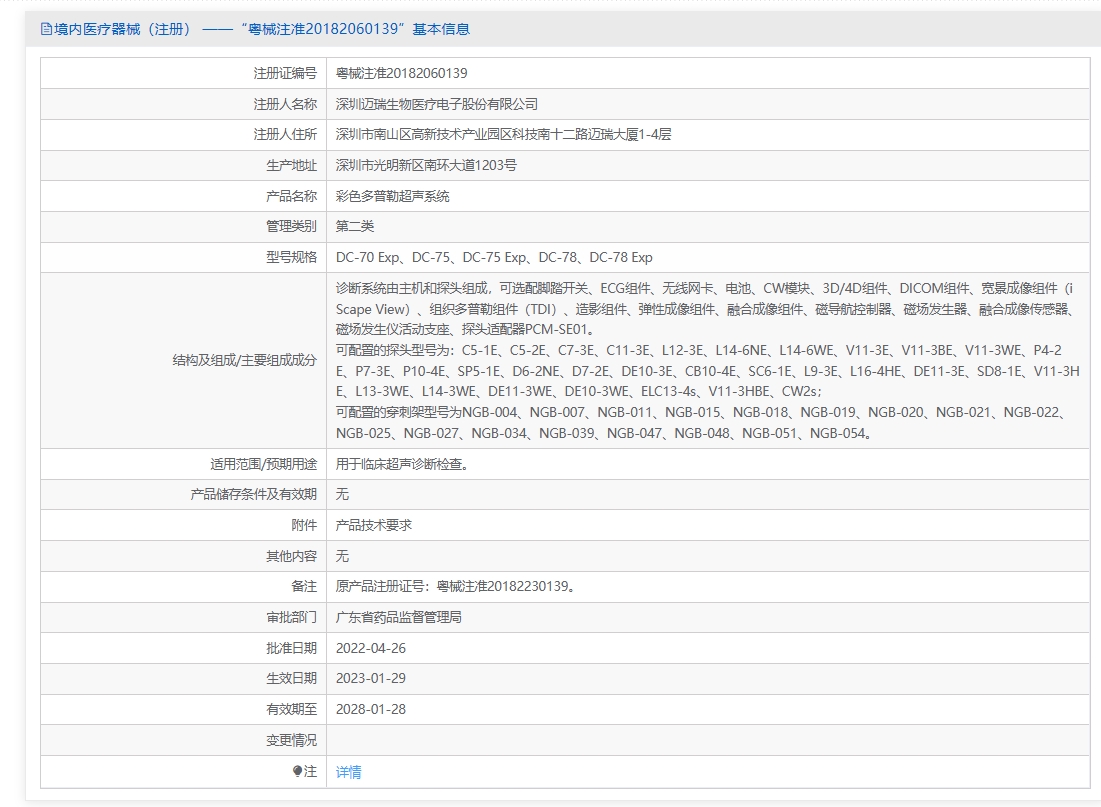Click the 审批部门 label
The height and width of the screenshot is (807, 1101).
click(x=291, y=617)
